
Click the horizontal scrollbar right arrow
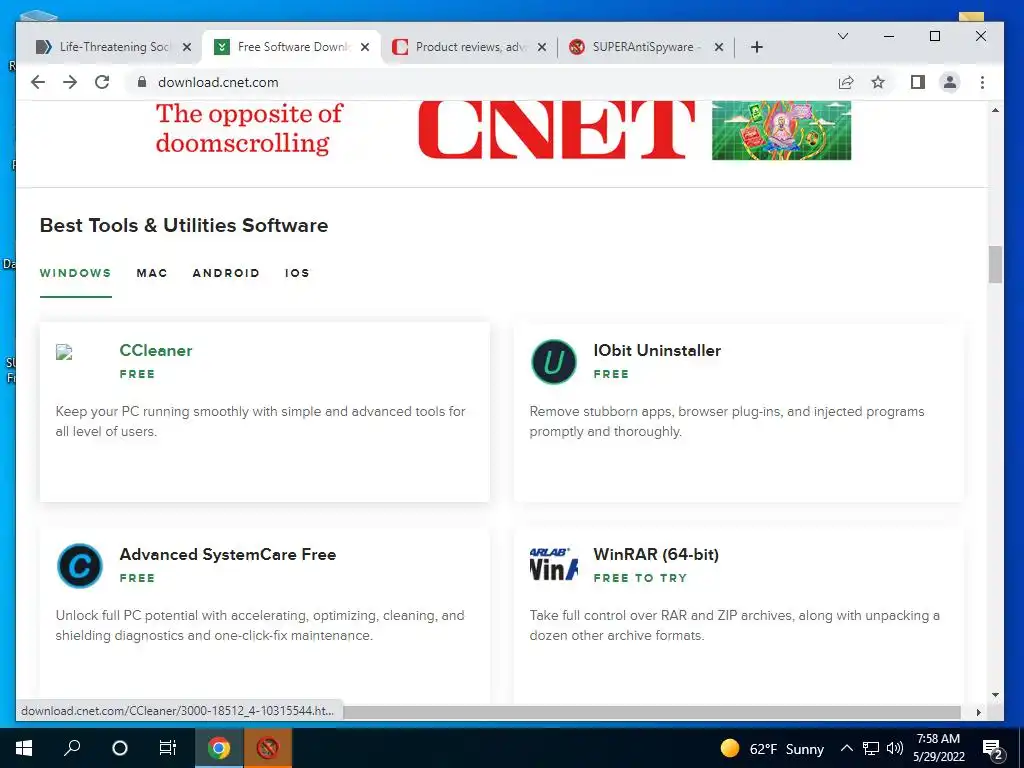point(978,712)
